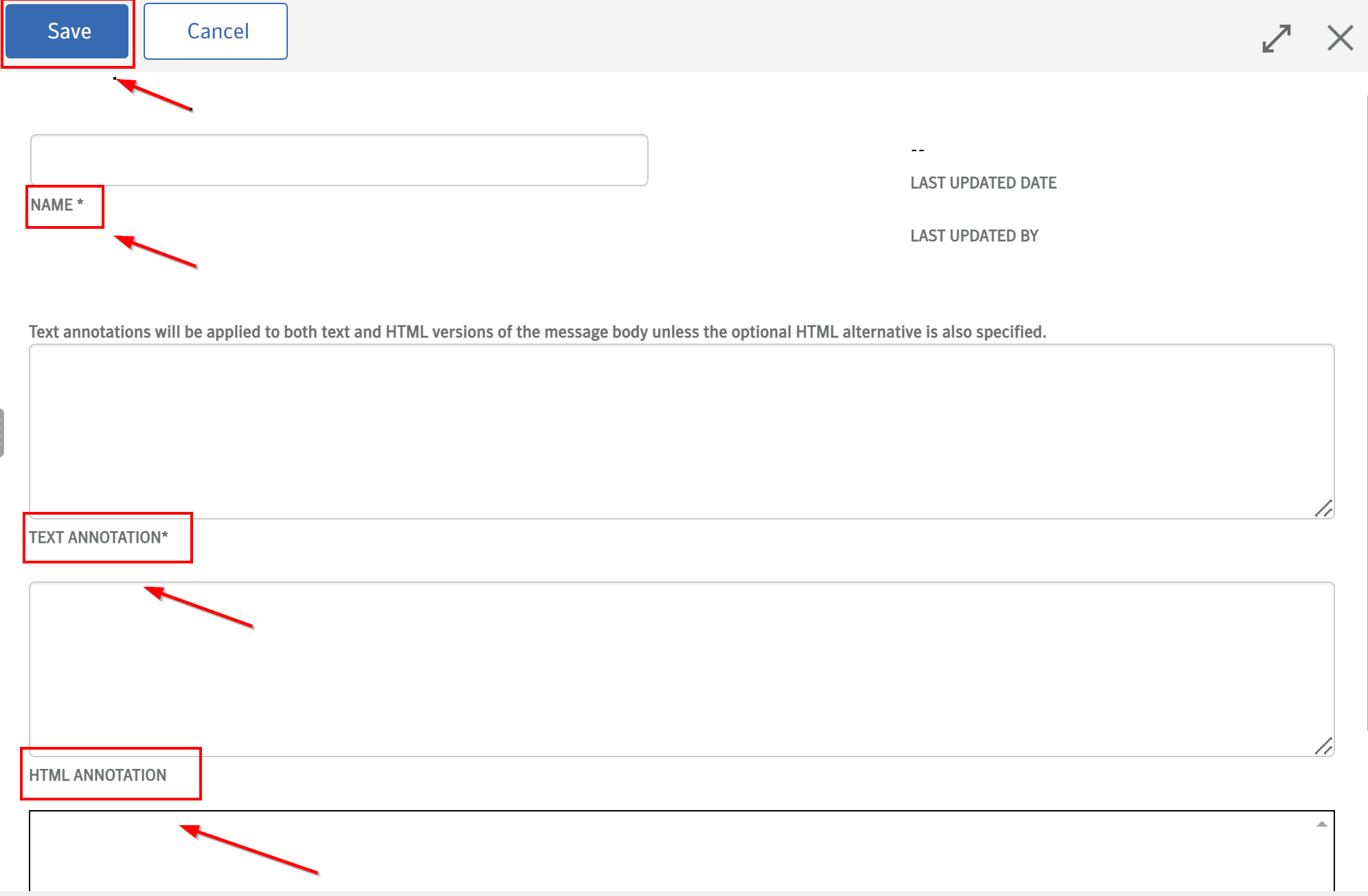
Task: Click the LAST UPDATED DATE label
Action: pos(983,183)
